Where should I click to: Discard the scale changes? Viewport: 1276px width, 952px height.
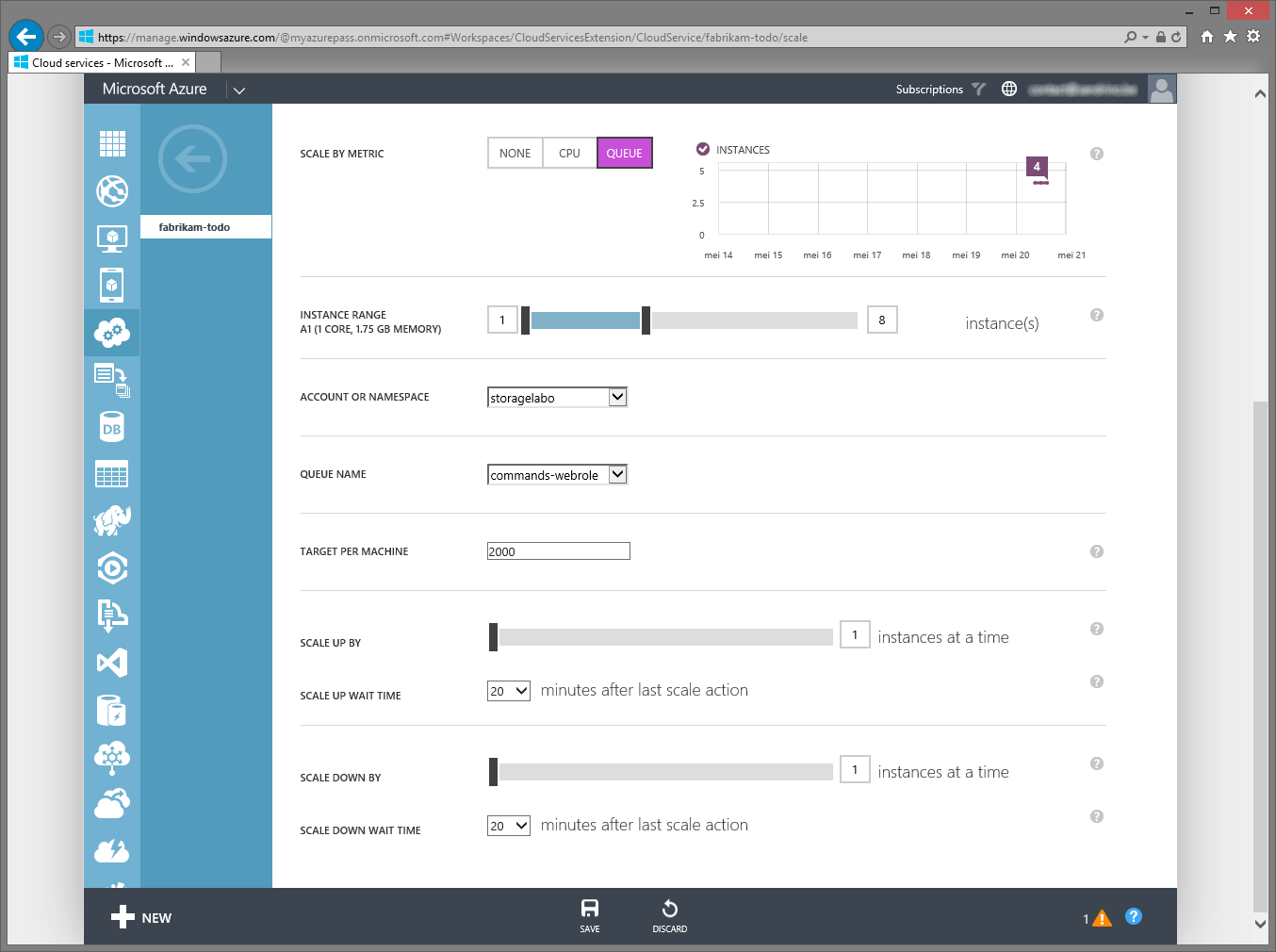[x=670, y=916]
